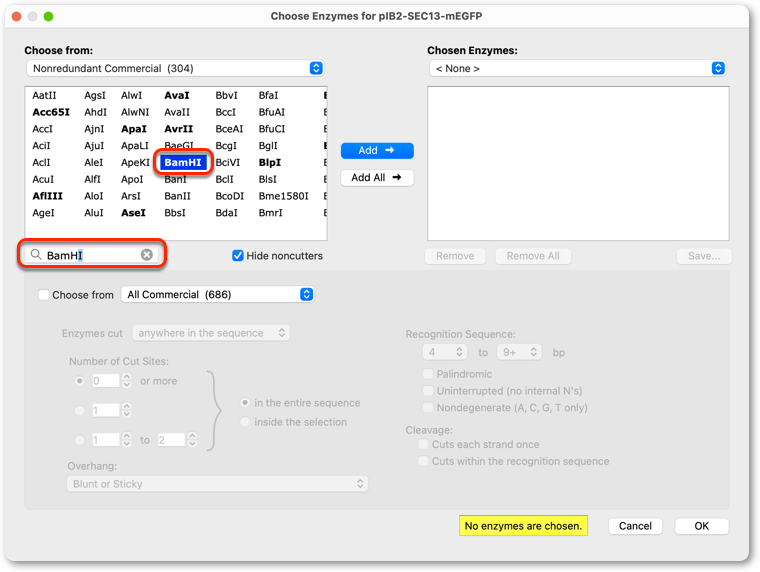Click the BamHI search field
The height and width of the screenshot is (572, 760).
click(92, 254)
